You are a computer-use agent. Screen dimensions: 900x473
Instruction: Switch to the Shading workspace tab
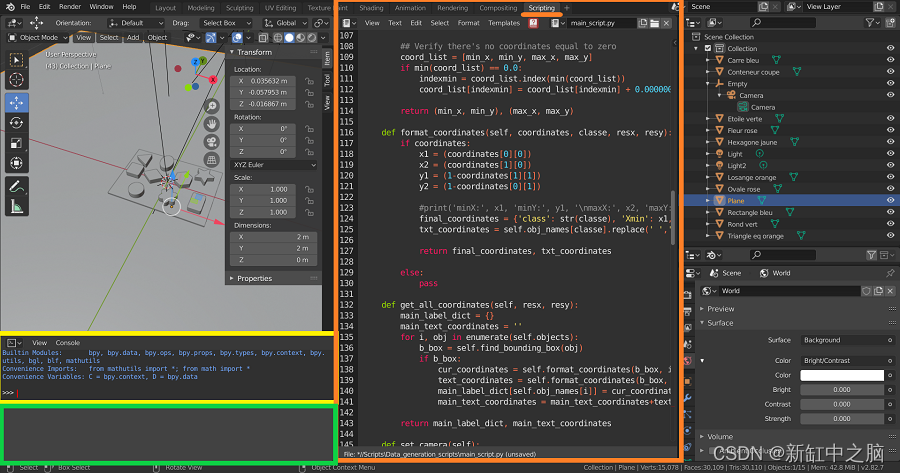pyautogui.click(x=371, y=8)
